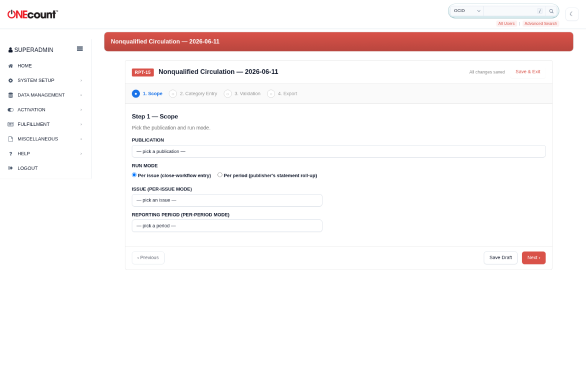This screenshot has height=366, width=586.
Task: Open Activation menu item
Action: click(x=31, y=110)
